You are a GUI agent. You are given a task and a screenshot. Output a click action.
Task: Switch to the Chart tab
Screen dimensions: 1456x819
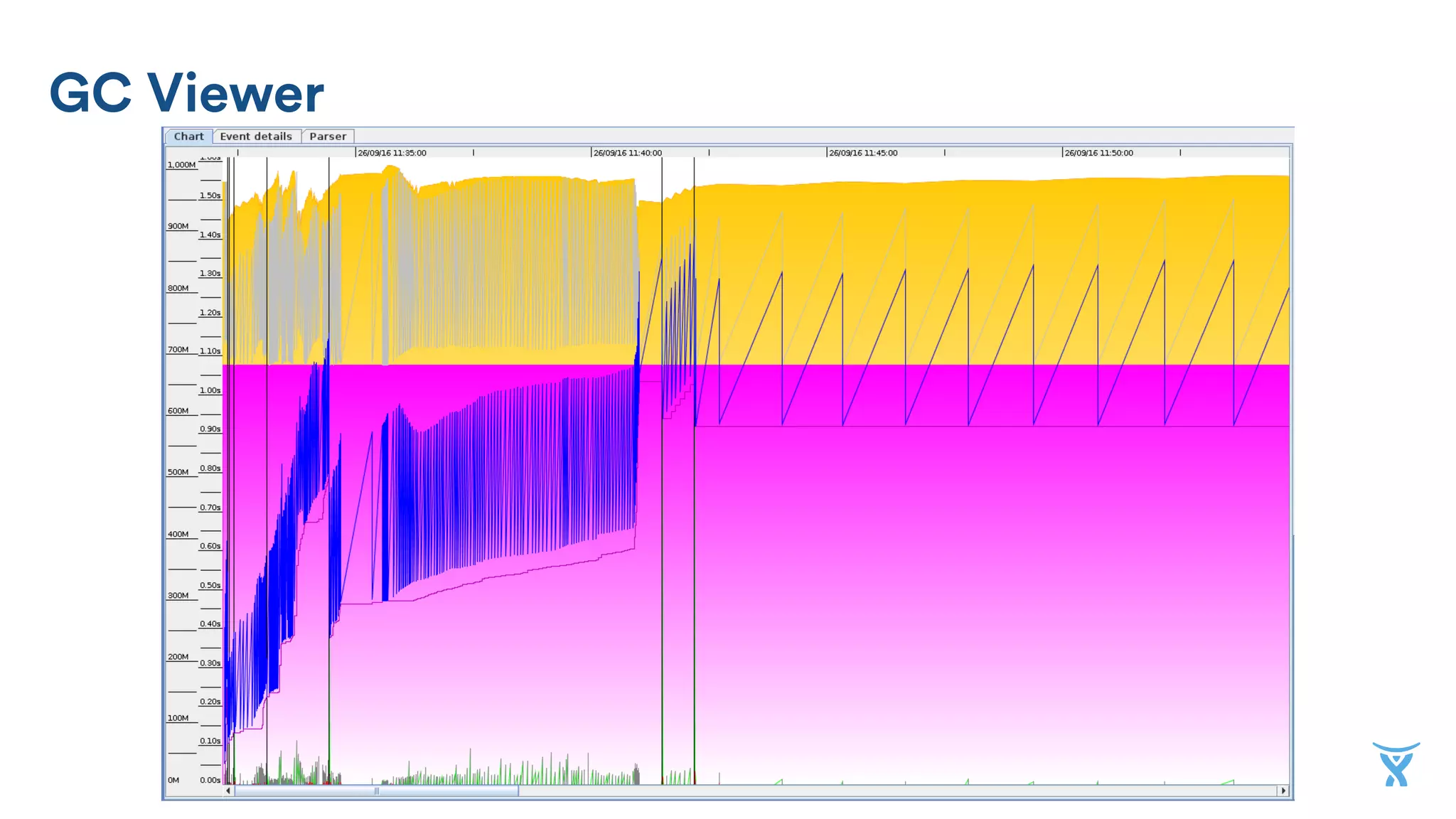[x=188, y=136]
